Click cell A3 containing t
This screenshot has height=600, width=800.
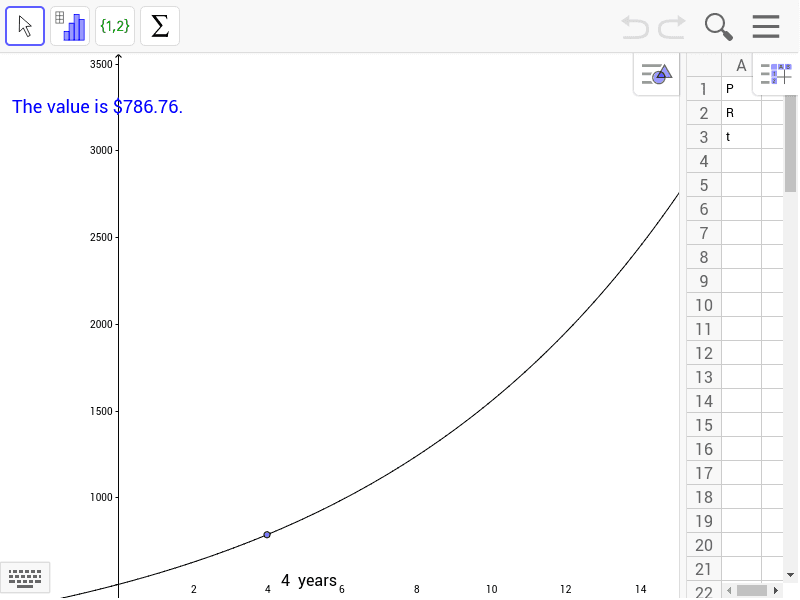click(741, 137)
